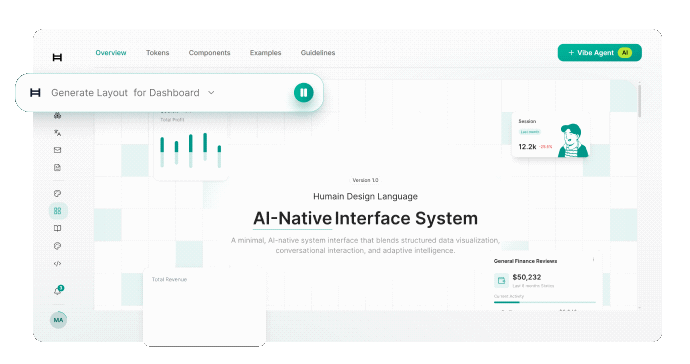Open the top sidebar icon above the translate icon

tap(57, 116)
